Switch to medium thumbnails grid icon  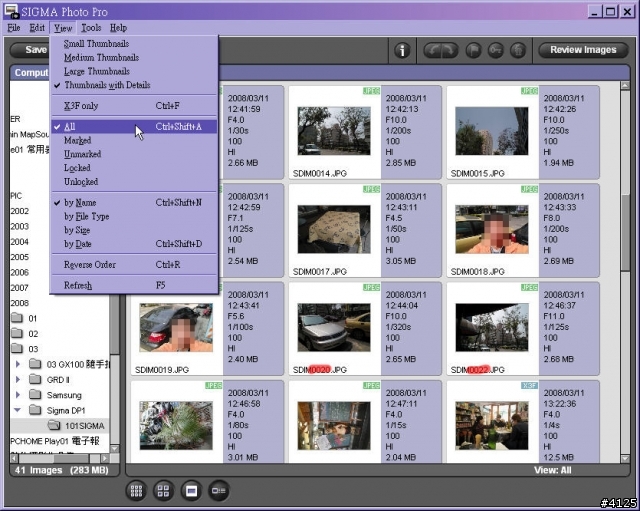[x=164, y=491]
